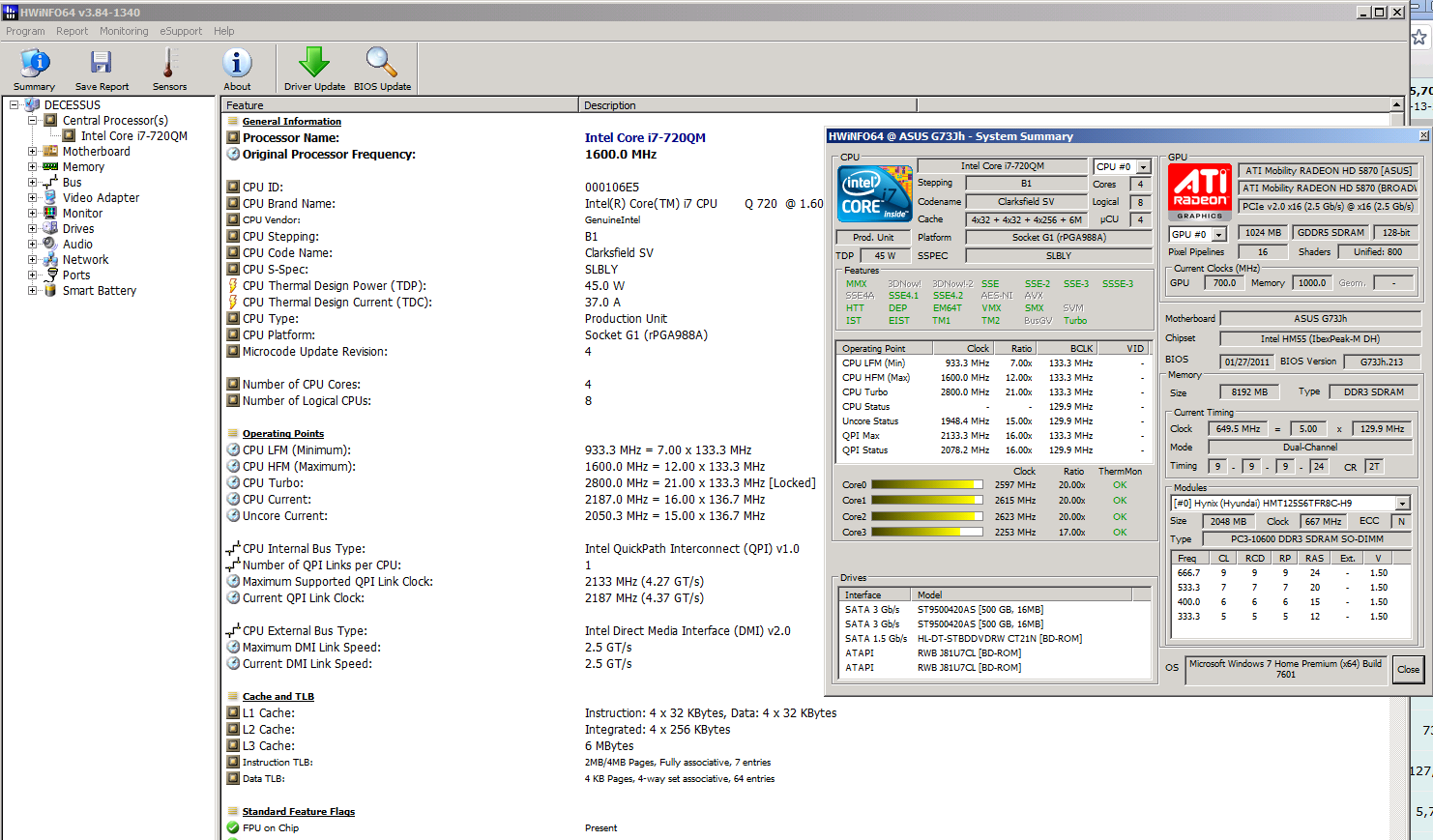Viewport: 1433px width, 840px height.
Task: Click the Operating Points section heading
Action: click(283, 434)
